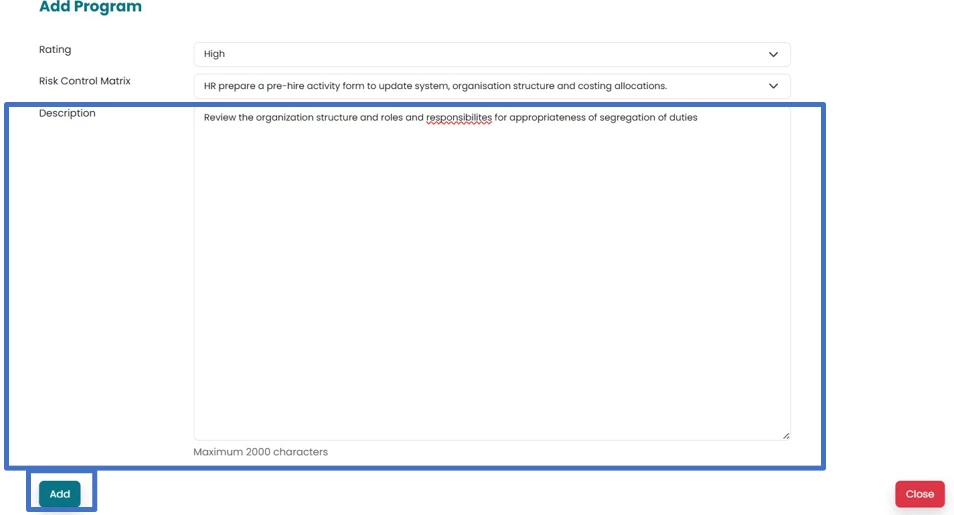Click the chevron arrow in Risk Control Matrix field
The height and width of the screenshot is (515, 954).
point(773,86)
